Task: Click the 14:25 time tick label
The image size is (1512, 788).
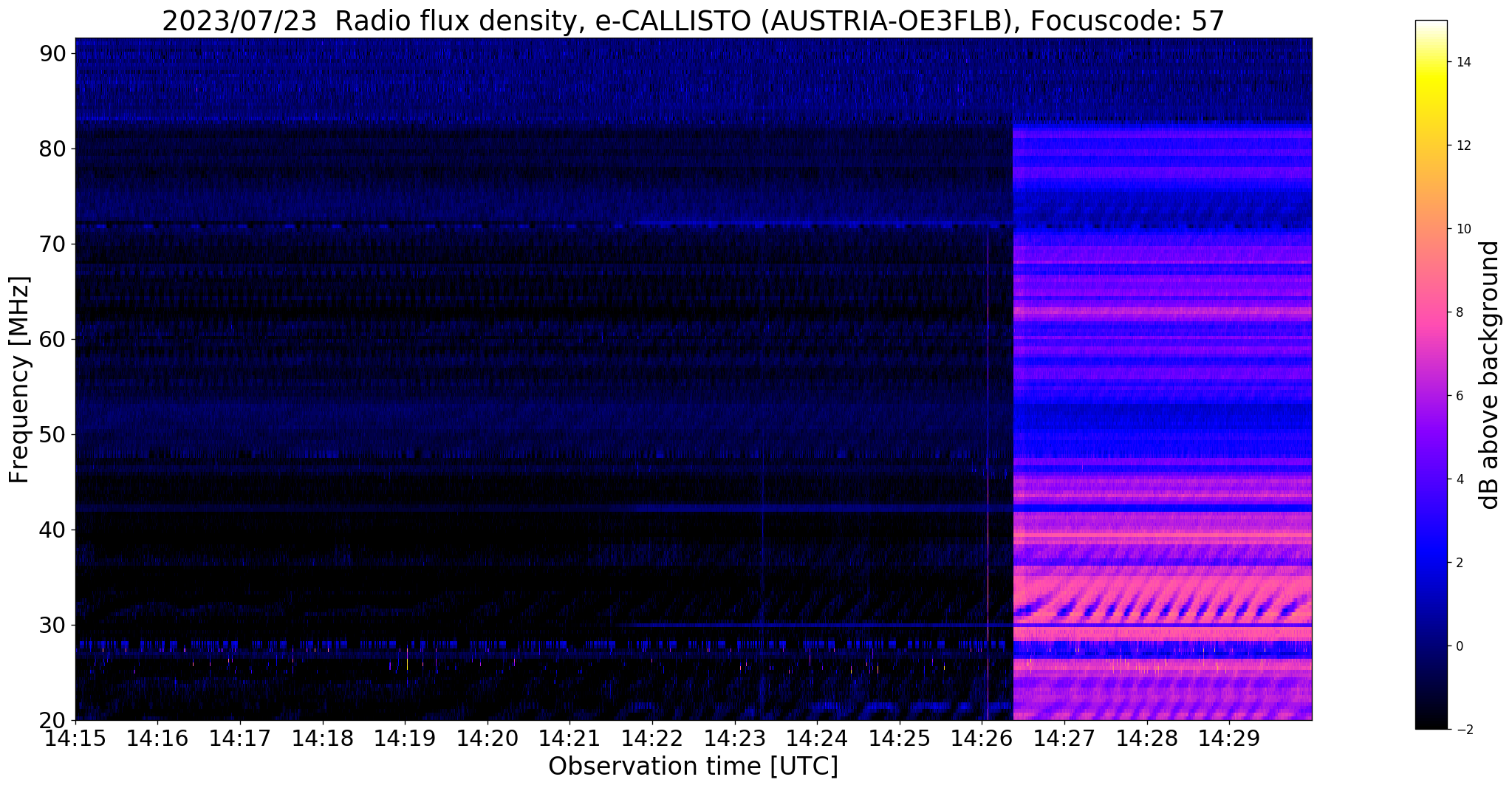Action: coord(900,738)
